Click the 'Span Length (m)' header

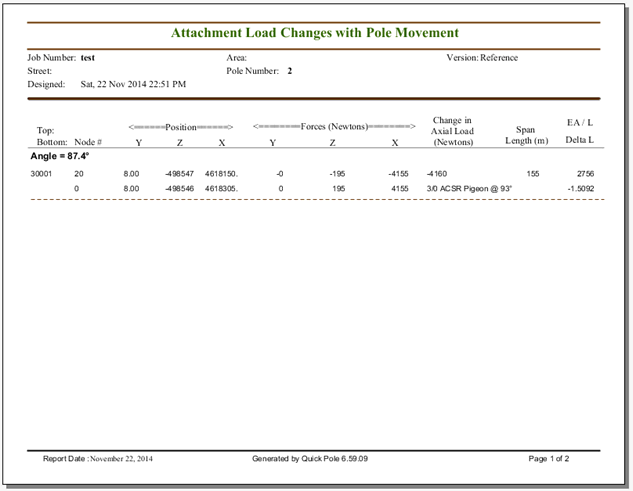(x=526, y=135)
